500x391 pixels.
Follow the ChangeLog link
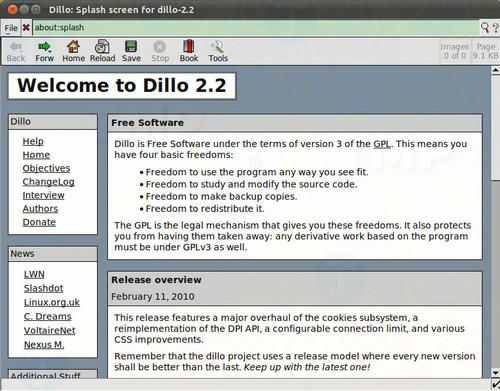pyautogui.click(x=48, y=182)
